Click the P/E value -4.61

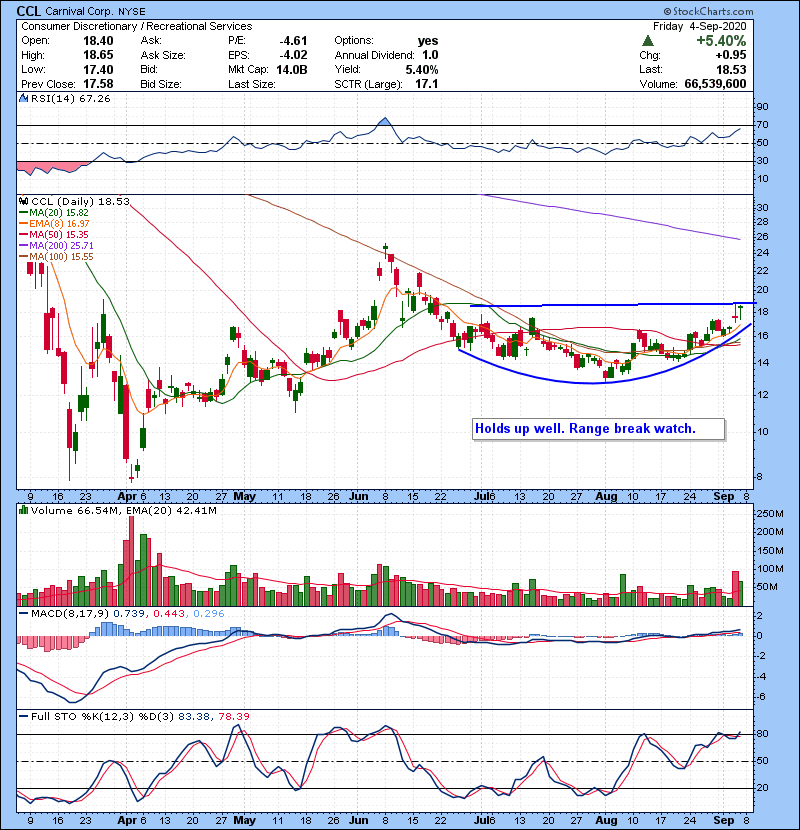[293, 41]
